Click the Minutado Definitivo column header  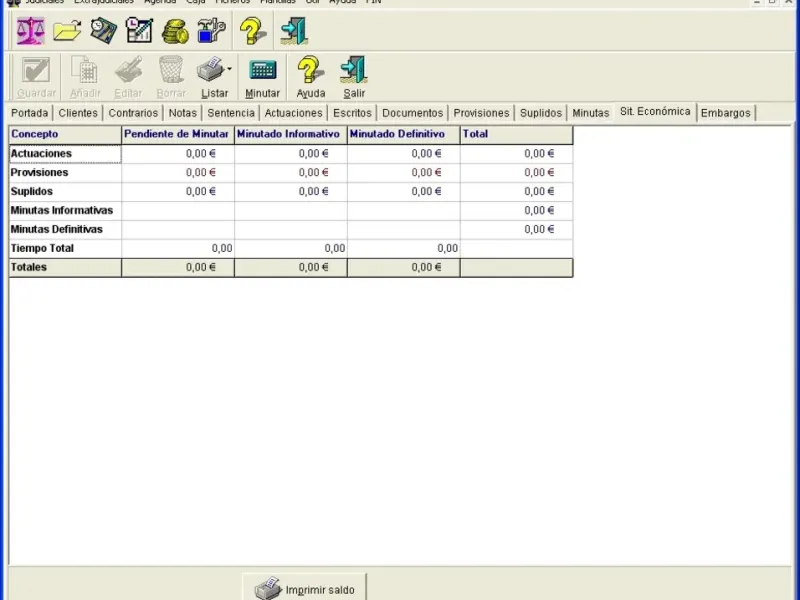coord(404,135)
